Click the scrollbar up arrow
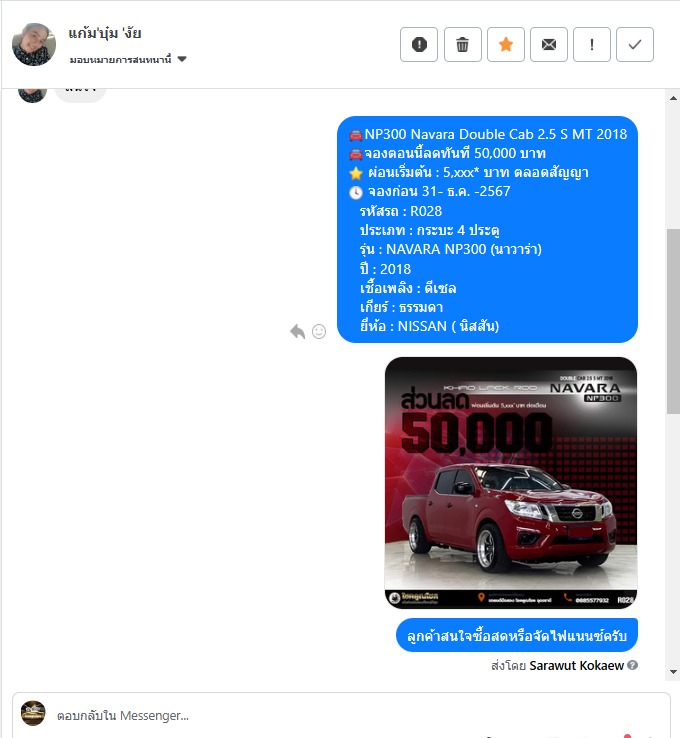680x738 pixels. (673, 98)
